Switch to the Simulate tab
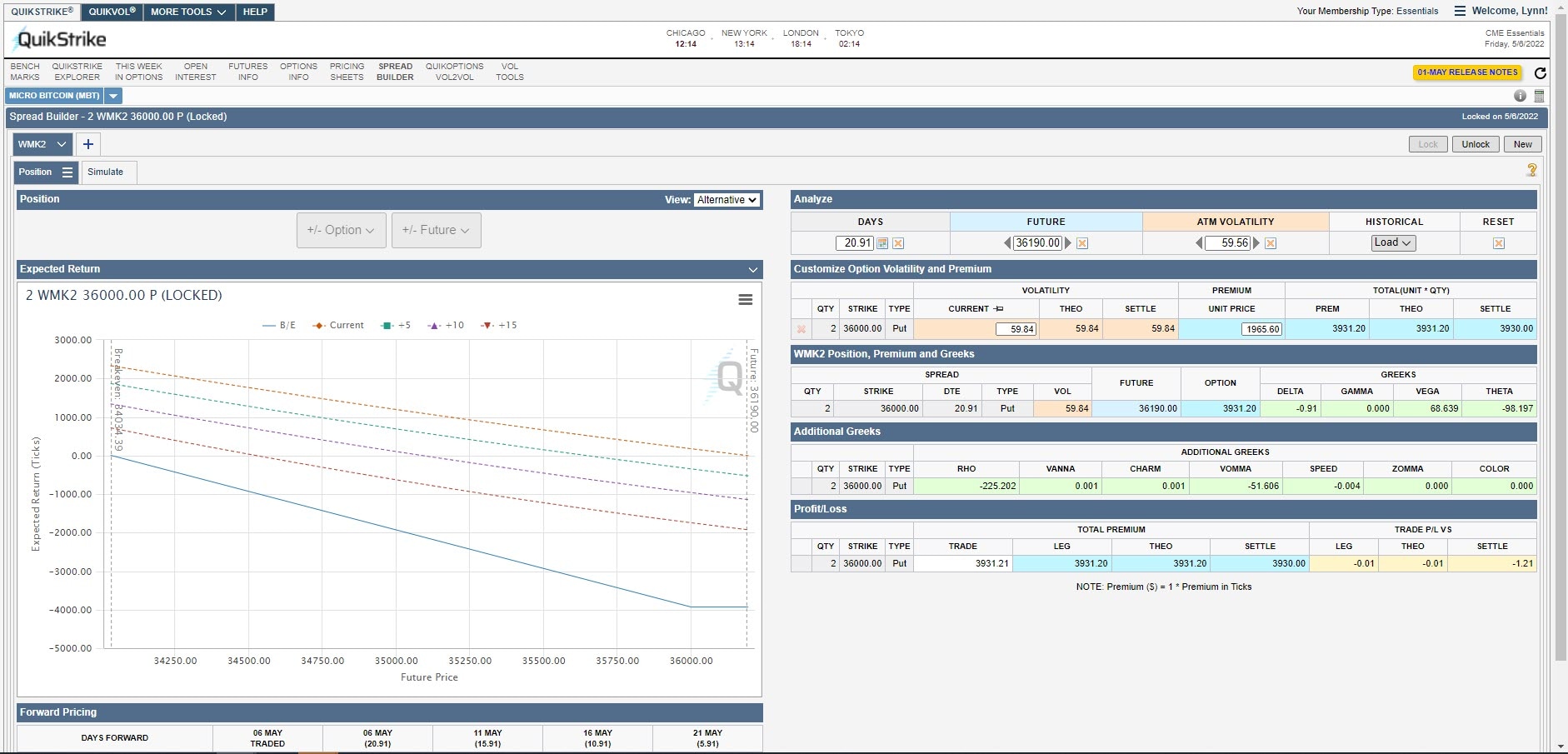The width and height of the screenshot is (1568, 754). (x=106, y=172)
